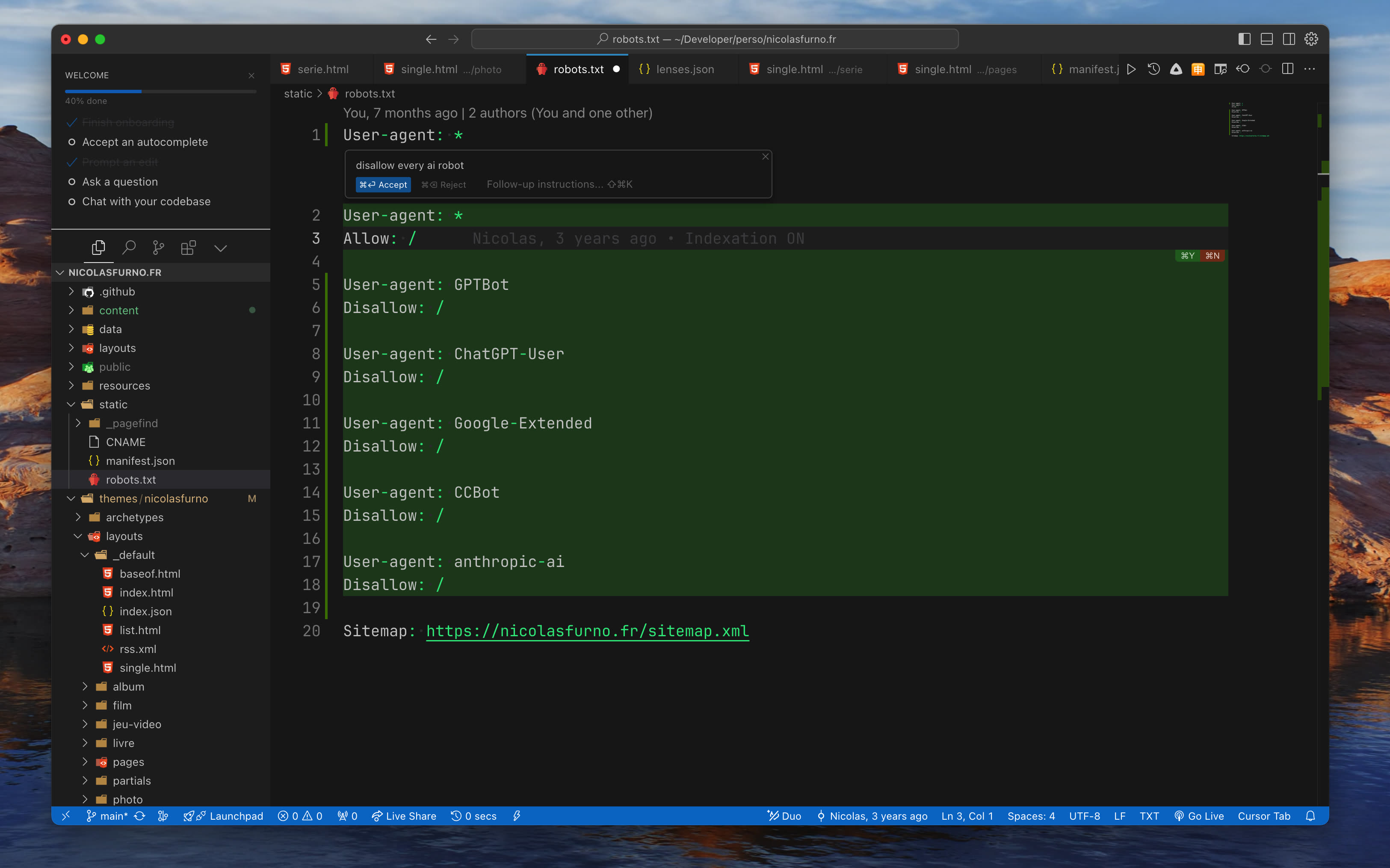Viewport: 1390px width, 868px height.
Task: Toggle the bottom panel layout icon
Action: pyautogui.click(x=1266, y=39)
